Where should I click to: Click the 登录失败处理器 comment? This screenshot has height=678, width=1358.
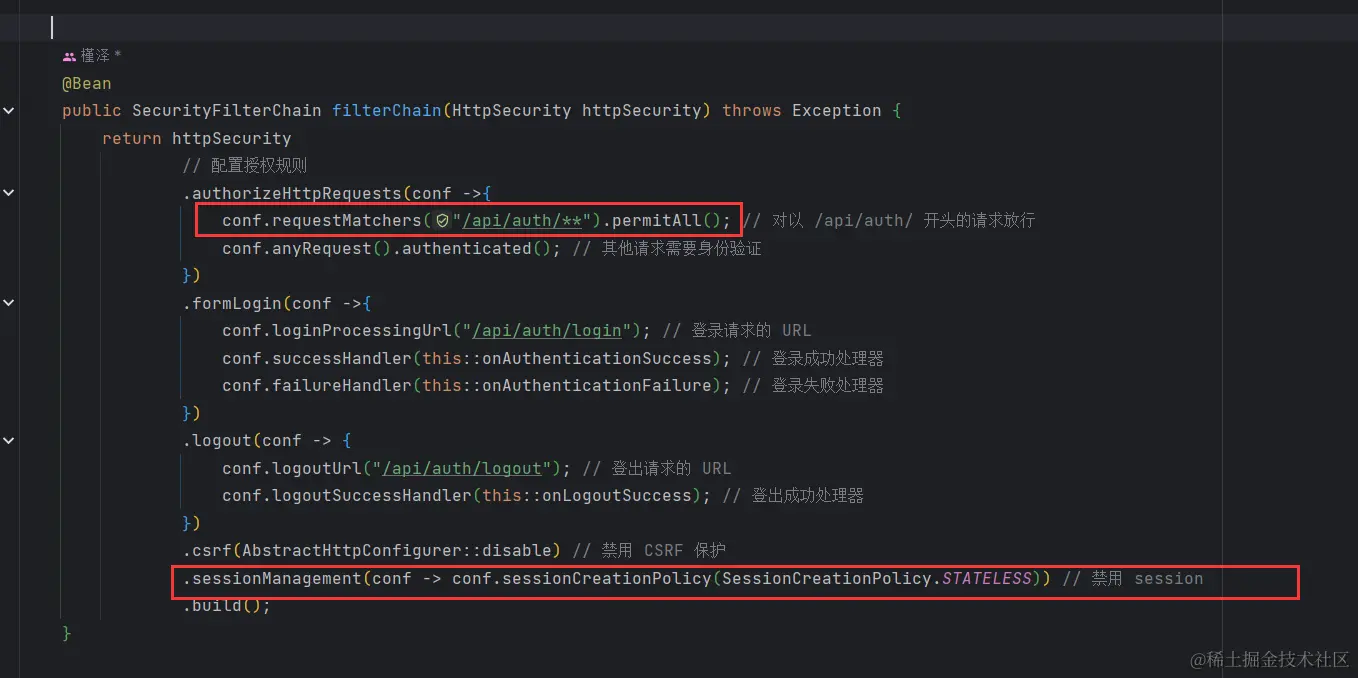814,385
